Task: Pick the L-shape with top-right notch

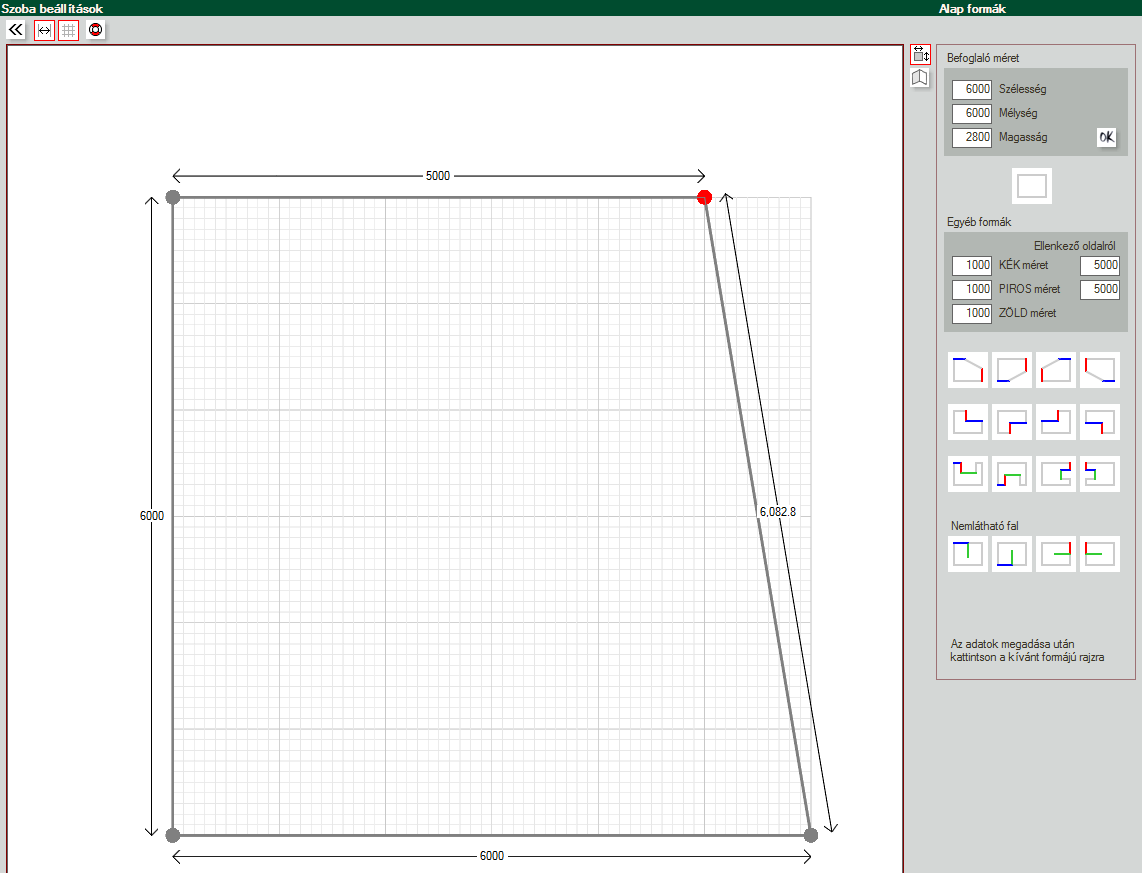Action: (x=968, y=422)
